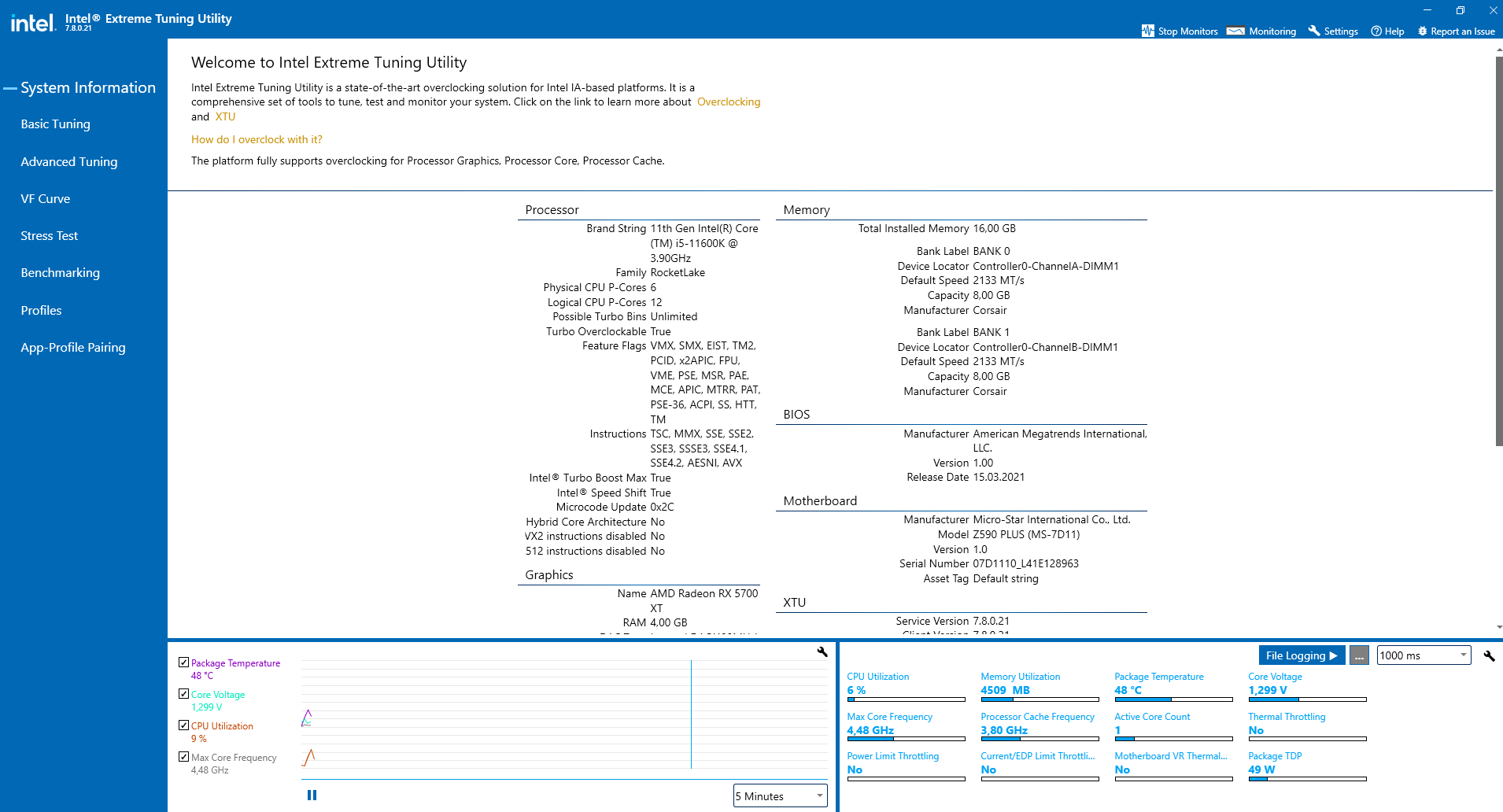
Task: Click the Monitoring panel icon
Action: [1235, 31]
